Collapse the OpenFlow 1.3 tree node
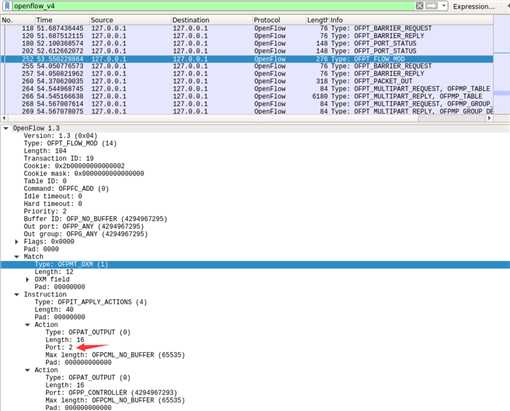The image size is (510, 411). click(6, 128)
